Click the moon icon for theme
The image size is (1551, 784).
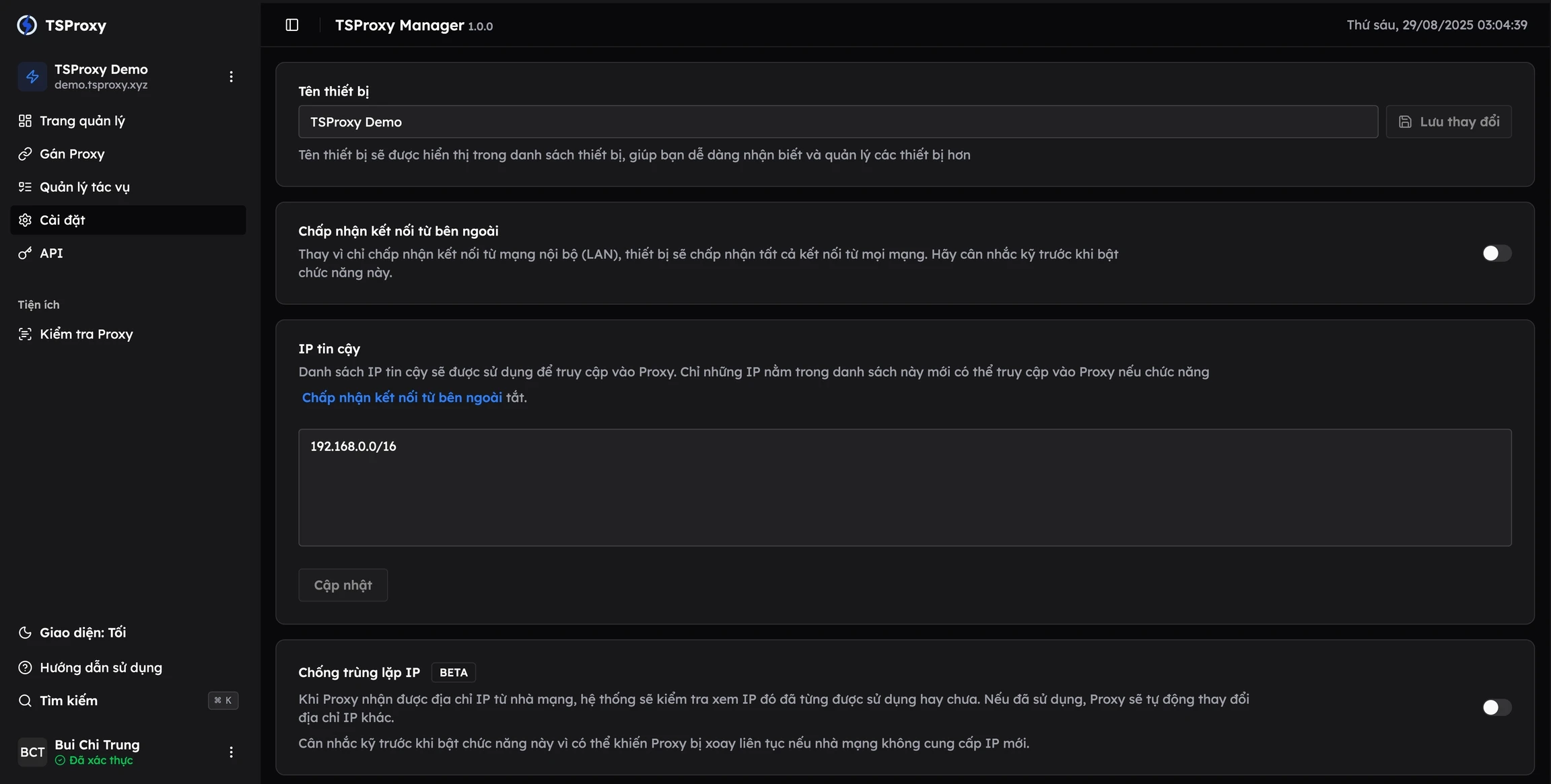coord(25,633)
